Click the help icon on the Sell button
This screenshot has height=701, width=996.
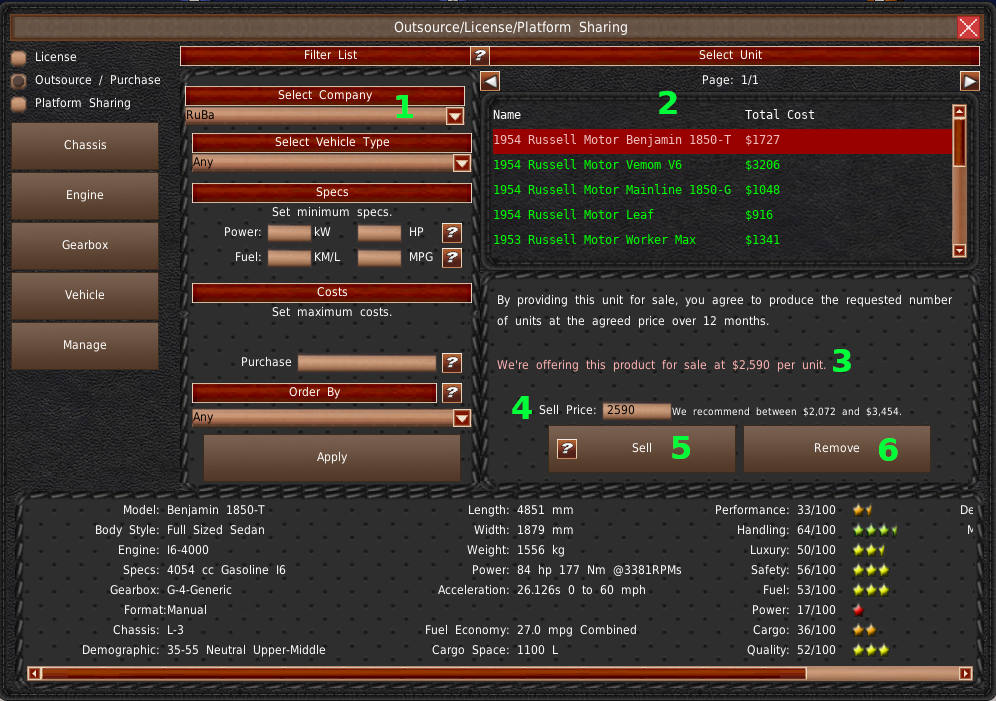coord(567,449)
